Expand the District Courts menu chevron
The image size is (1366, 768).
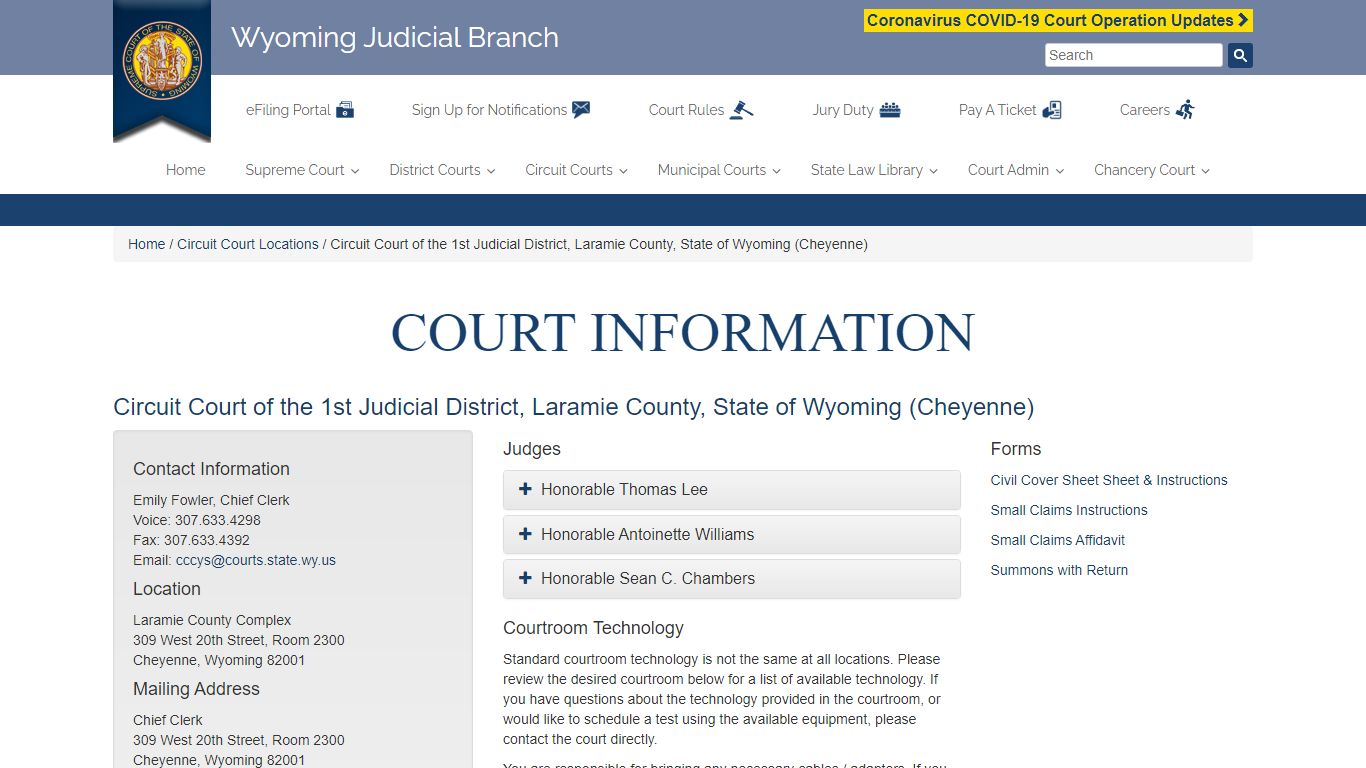tap(491, 171)
